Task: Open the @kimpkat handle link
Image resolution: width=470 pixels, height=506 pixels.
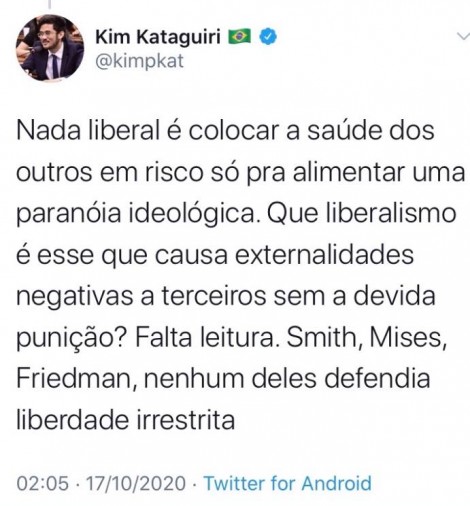Action: (139, 61)
